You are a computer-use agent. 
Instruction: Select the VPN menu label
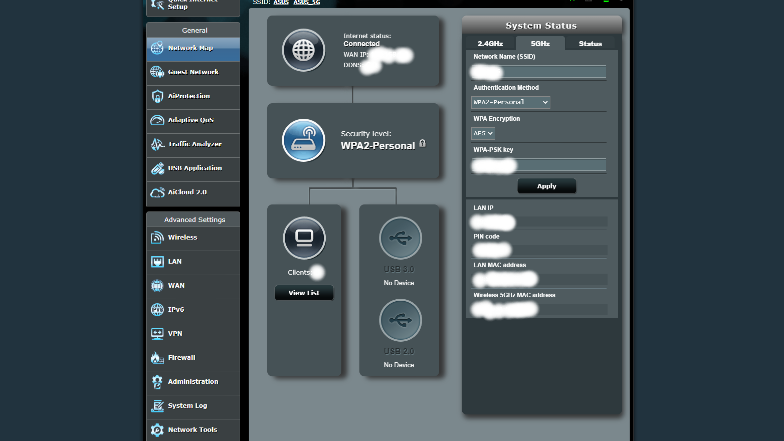tap(175, 334)
